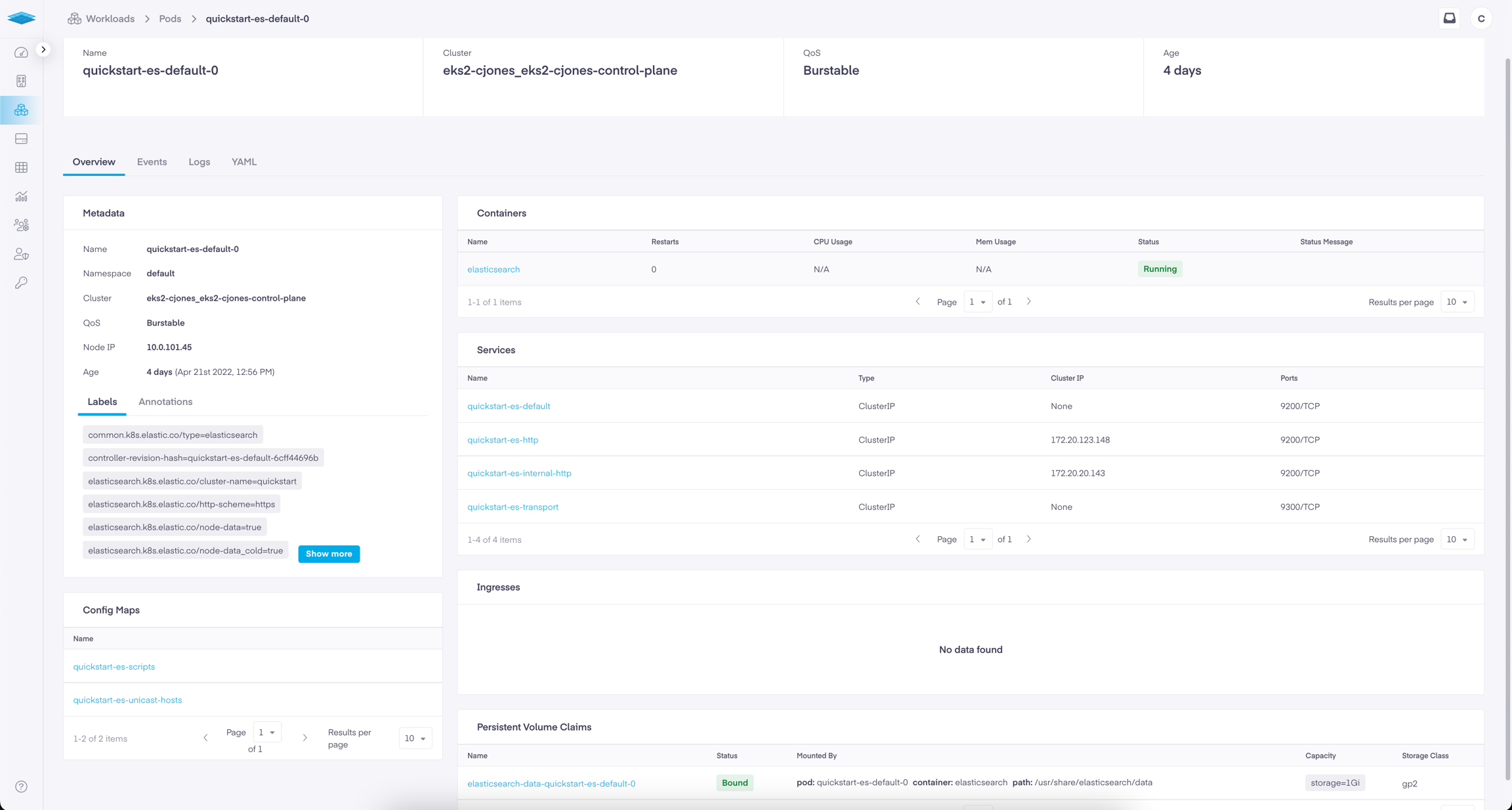Click the grid table icon in sidebar

coord(21,167)
